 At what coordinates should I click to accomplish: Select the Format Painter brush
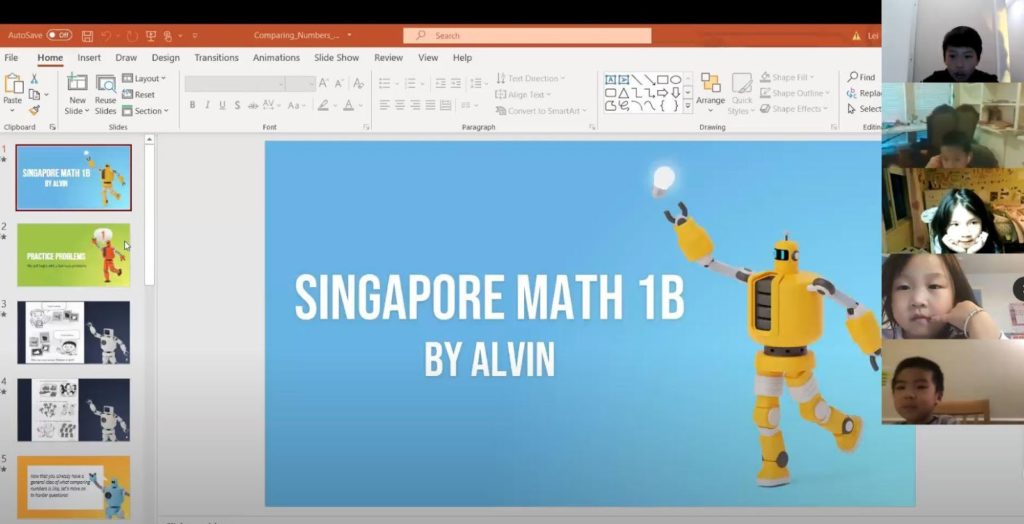click(34, 110)
